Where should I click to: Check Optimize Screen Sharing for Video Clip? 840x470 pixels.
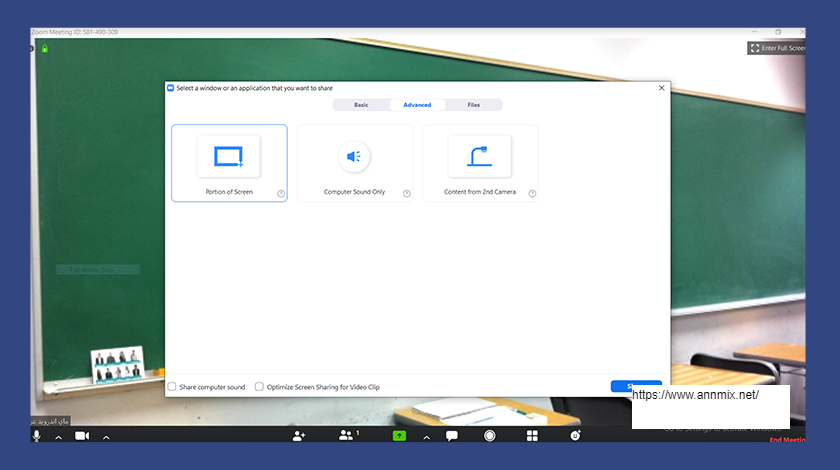(x=259, y=386)
